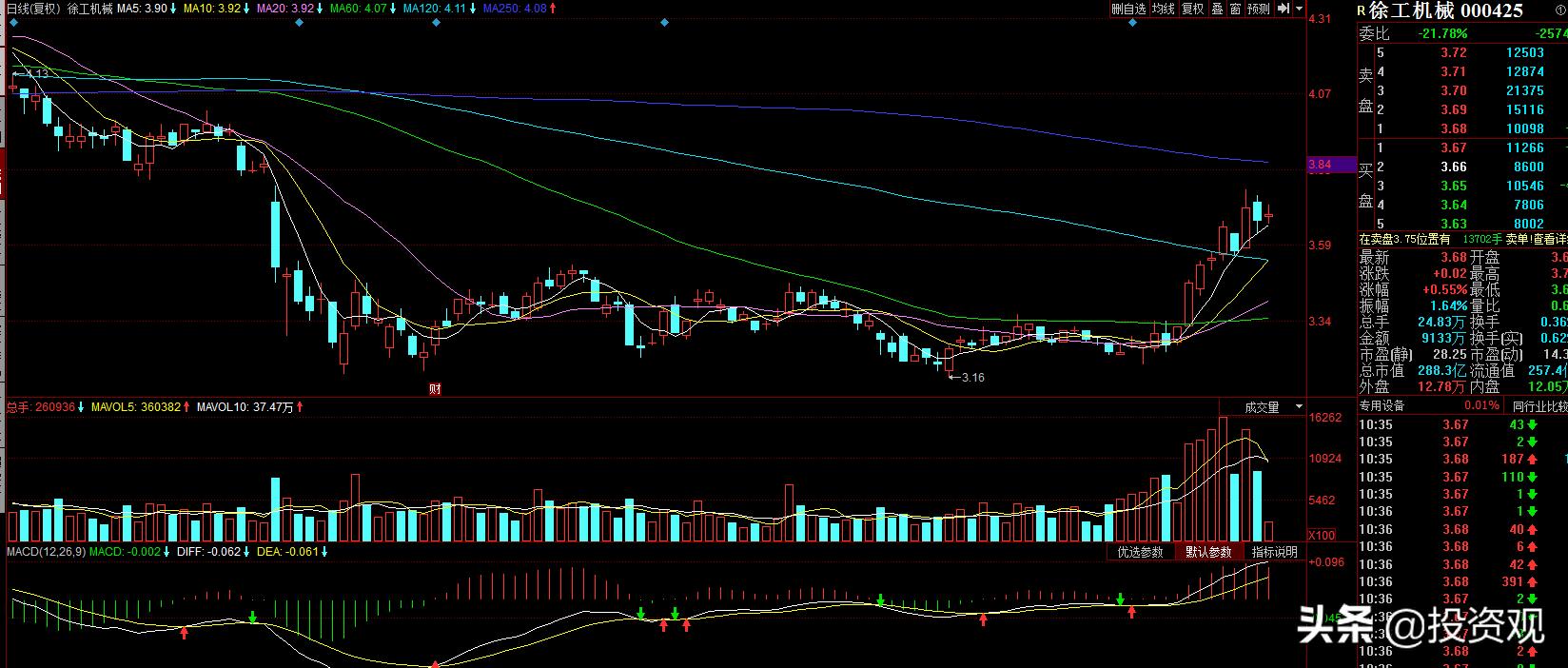Open the 预测 forecast tool
Image resolution: width=1568 pixels, height=668 pixels.
point(1258,9)
